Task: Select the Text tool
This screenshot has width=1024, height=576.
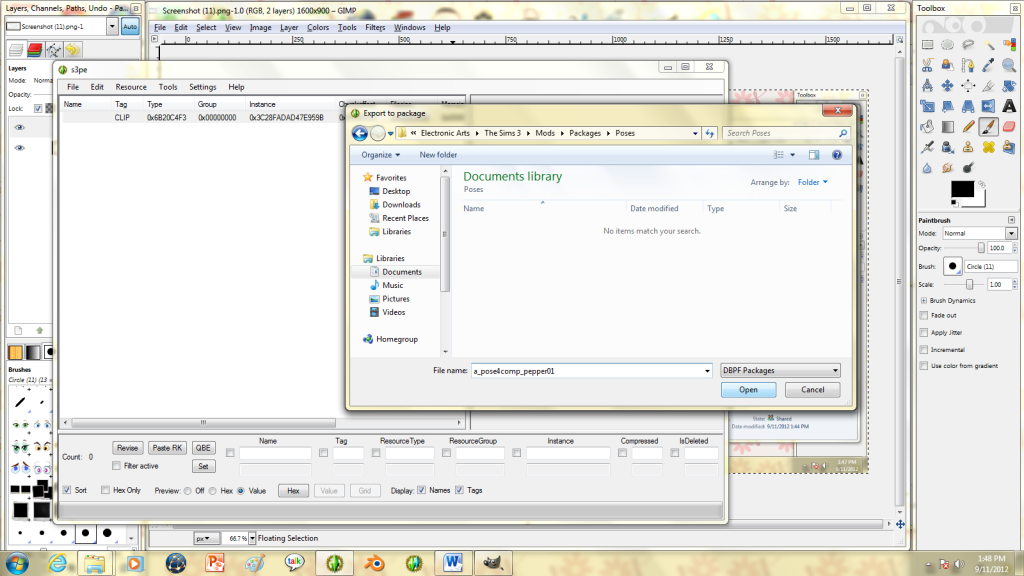Action: pos(1009,106)
